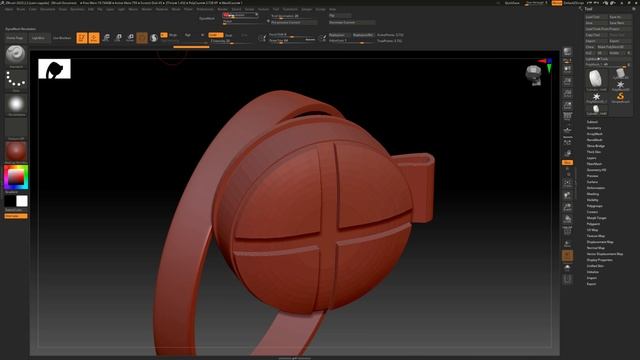The image size is (640, 360).
Task: Select the Move transform icon
Action: click(x=106, y=38)
